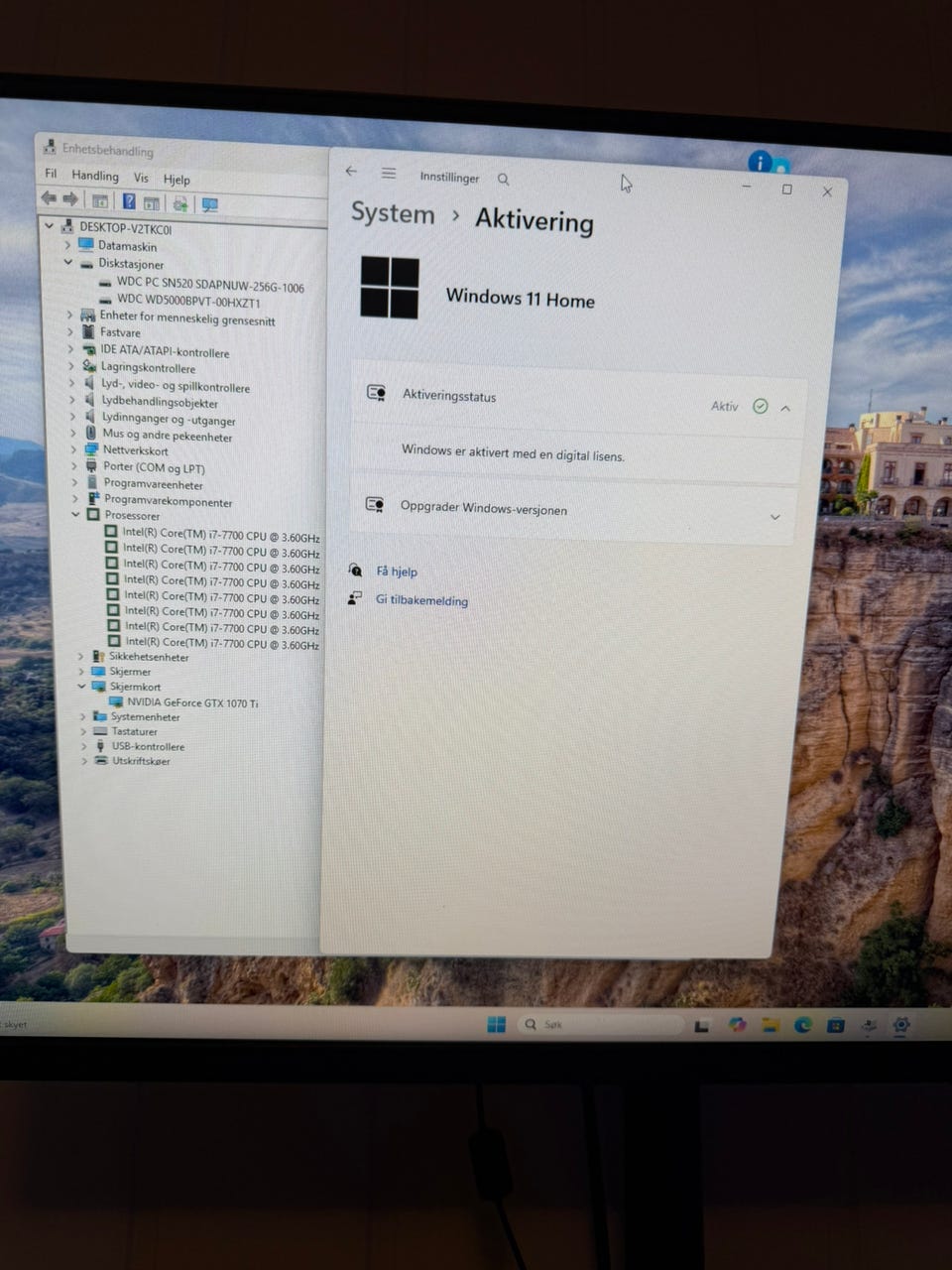Open File Explorer from the taskbar
The width and height of the screenshot is (952, 1270).
click(771, 1025)
